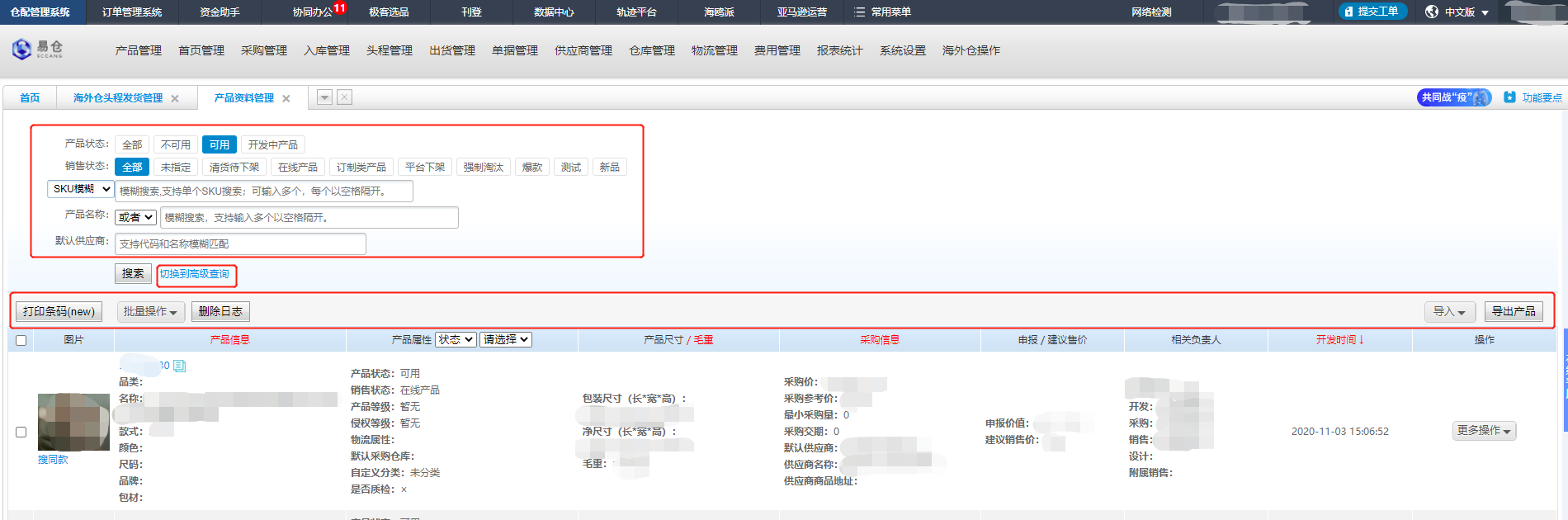
Task: Open the 仓库管理 menu
Action: point(652,50)
